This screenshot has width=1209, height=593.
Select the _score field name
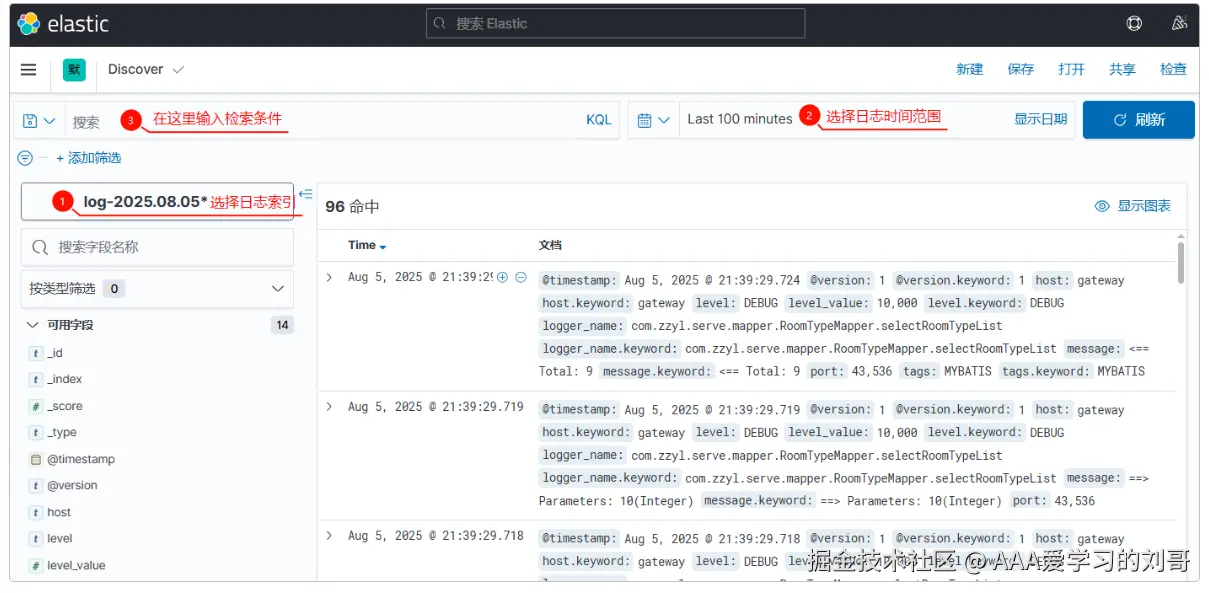(x=65, y=406)
